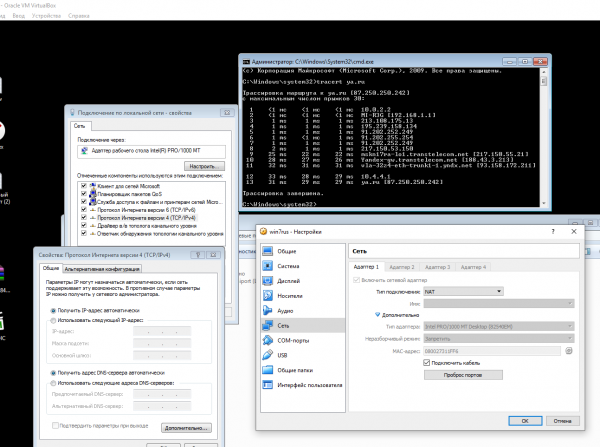
Task: Open the Общие settings category
Action: [286, 251]
